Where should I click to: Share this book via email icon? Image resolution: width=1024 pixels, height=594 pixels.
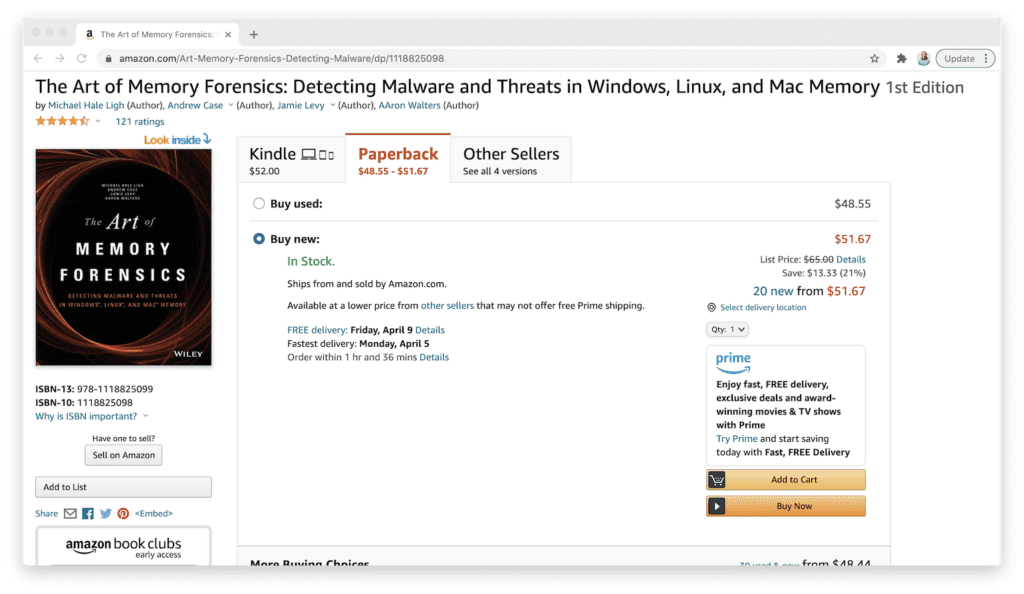pyautogui.click(x=70, y=514)
